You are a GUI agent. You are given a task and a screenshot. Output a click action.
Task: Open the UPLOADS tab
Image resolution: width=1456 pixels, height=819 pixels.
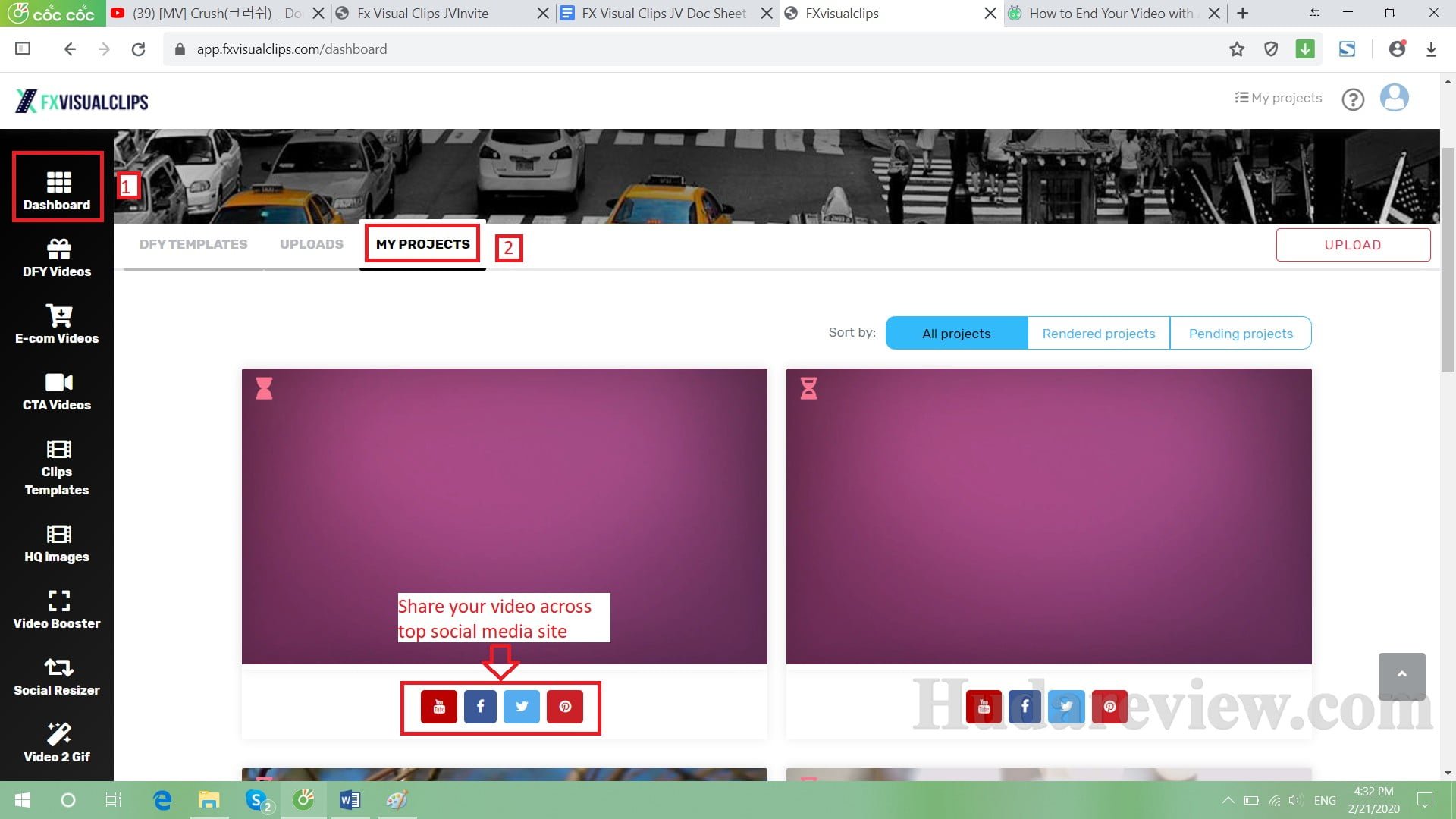(x=311, y=243)
